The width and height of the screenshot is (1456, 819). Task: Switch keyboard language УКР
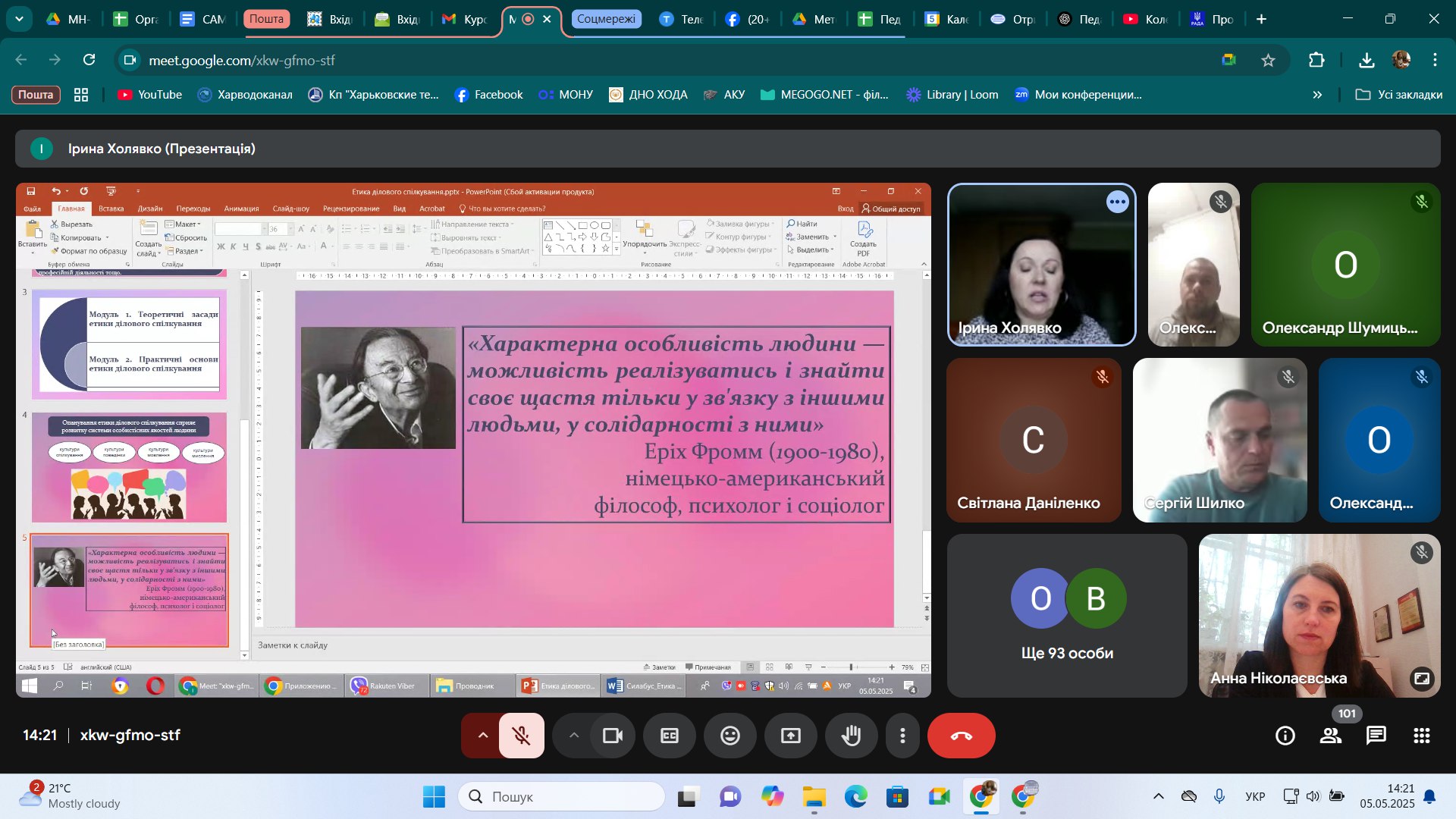click(1255, 796)
